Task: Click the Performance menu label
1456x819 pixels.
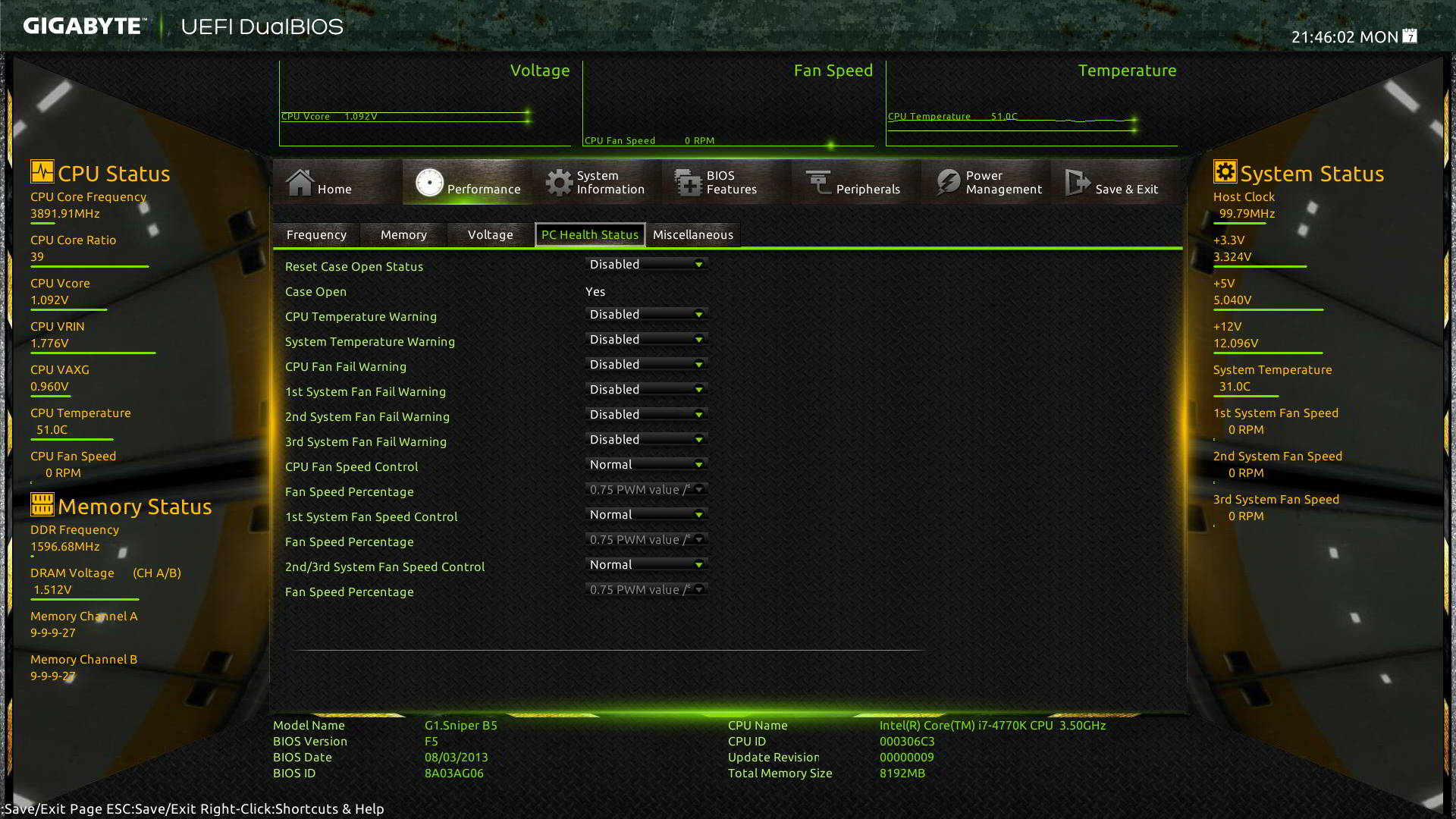Action: tap(484, 189)
